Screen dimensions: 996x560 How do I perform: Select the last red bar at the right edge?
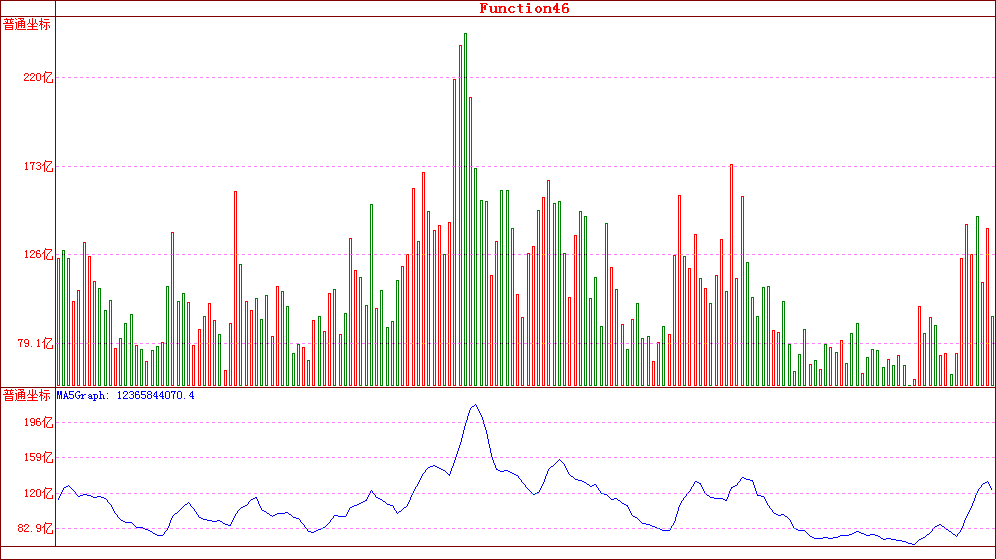tap(992, 350)
